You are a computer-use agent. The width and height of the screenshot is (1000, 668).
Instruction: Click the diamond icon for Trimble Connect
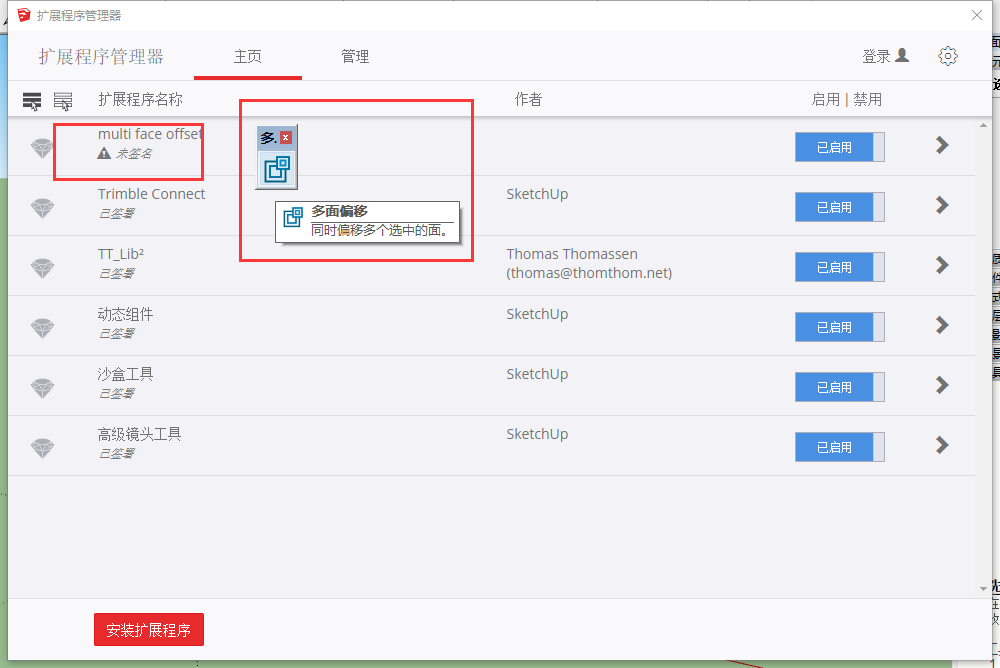click(x=42, y=208)
